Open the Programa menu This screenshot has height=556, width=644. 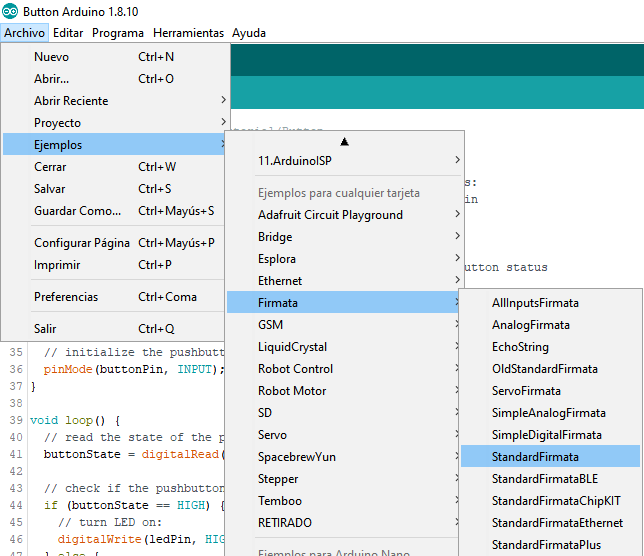click(x=118, y=33)
